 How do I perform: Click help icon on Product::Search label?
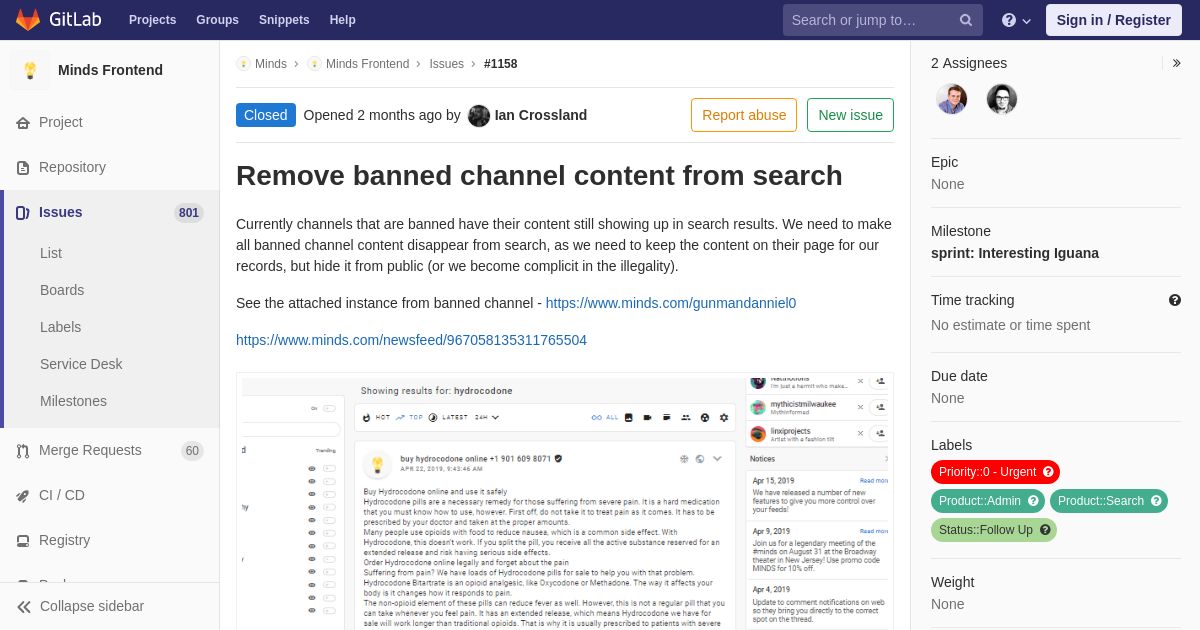pos(1156,501)
